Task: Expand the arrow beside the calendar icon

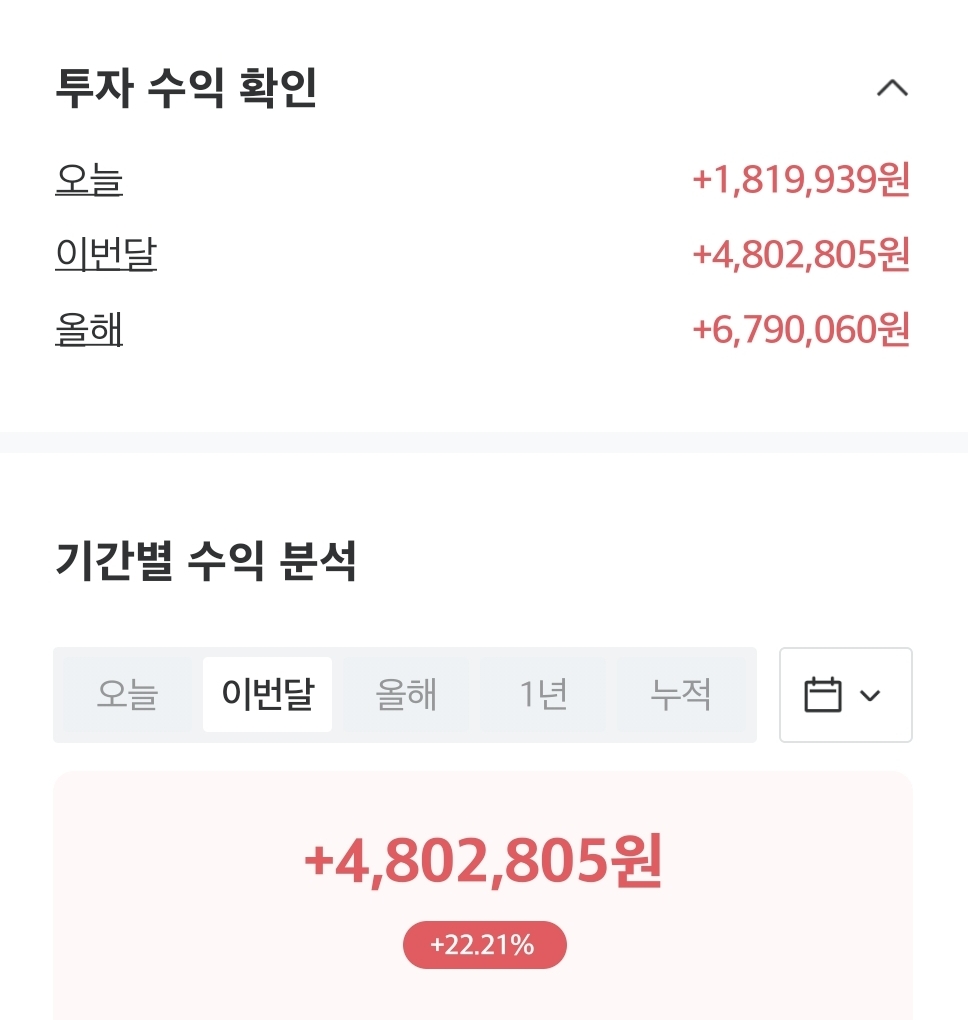Action: [x=870, y=695]
